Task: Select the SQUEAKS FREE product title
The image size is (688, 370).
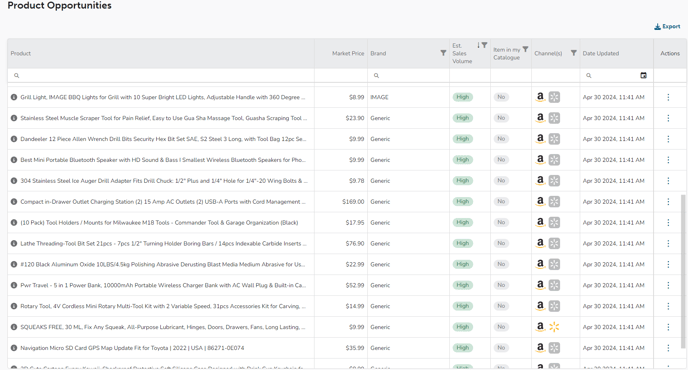Action: coord(163,327)
